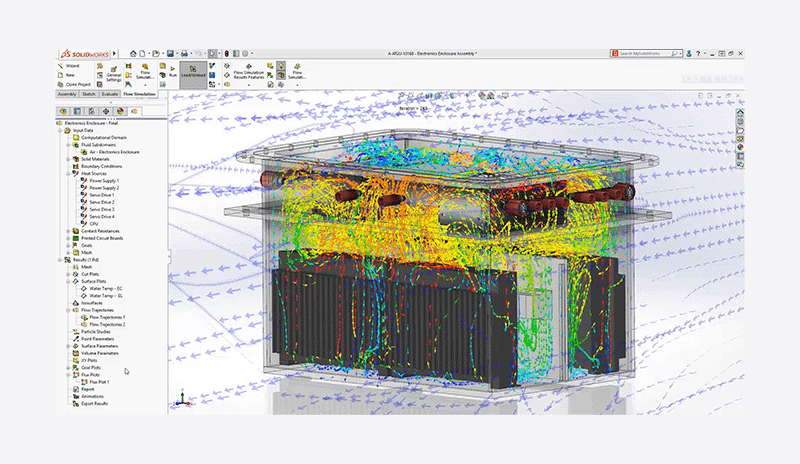Screen dimensions: 800x464
Task: Switch to the Sketch tab
Action: point(88,94)
